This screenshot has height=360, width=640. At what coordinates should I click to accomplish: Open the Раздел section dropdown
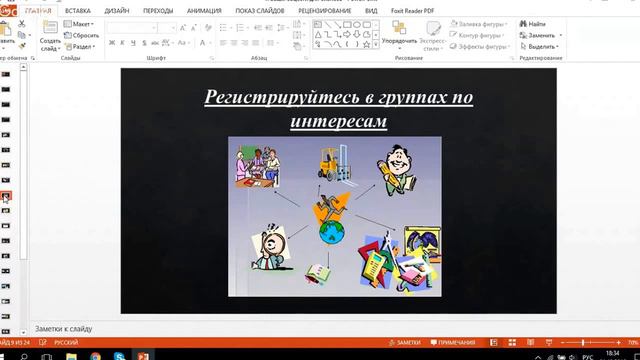coord(80,47)
